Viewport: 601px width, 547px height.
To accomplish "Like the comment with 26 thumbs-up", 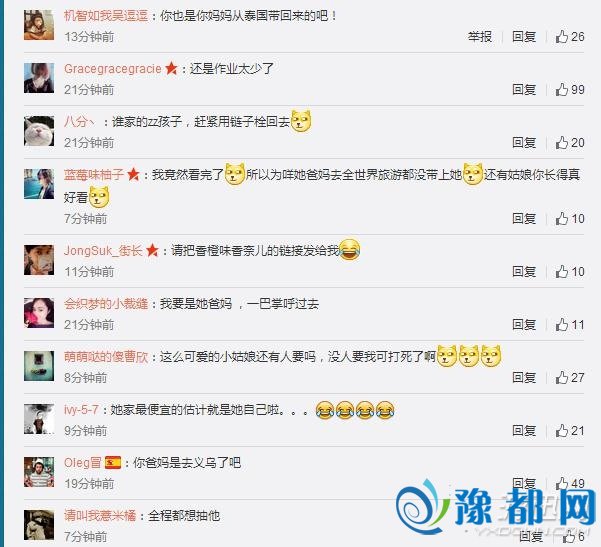I will 570,37.
